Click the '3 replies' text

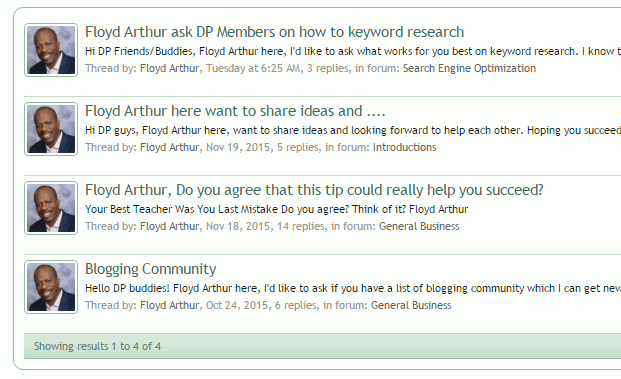pos(328,69)
